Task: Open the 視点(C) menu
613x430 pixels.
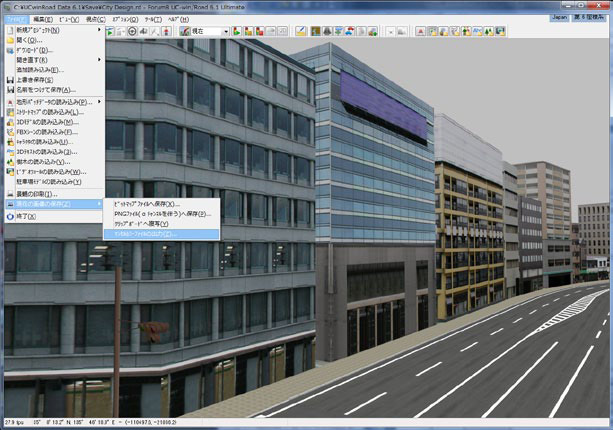Action: 96,19
